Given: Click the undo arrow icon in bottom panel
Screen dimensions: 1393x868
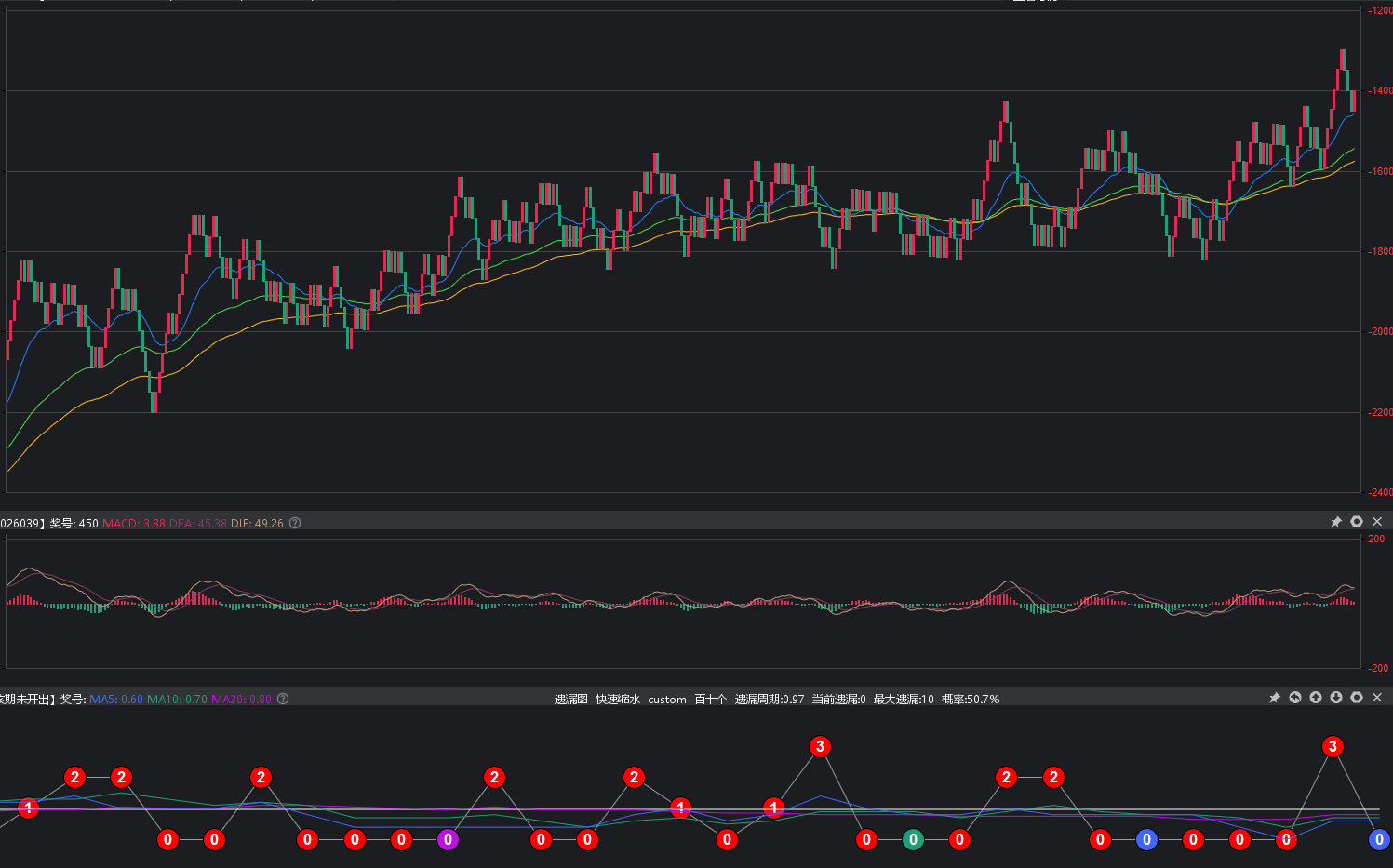Looking at the screenshot, I should (1295, 698).
